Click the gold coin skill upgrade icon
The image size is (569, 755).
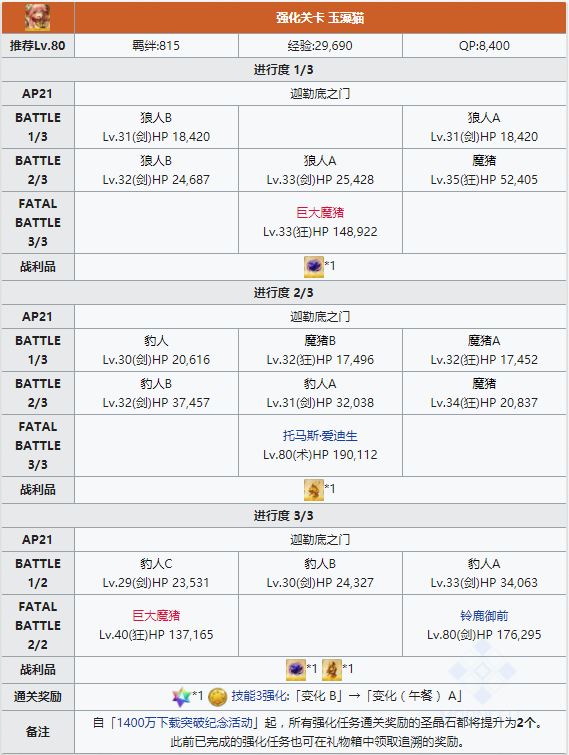[217, 697]
